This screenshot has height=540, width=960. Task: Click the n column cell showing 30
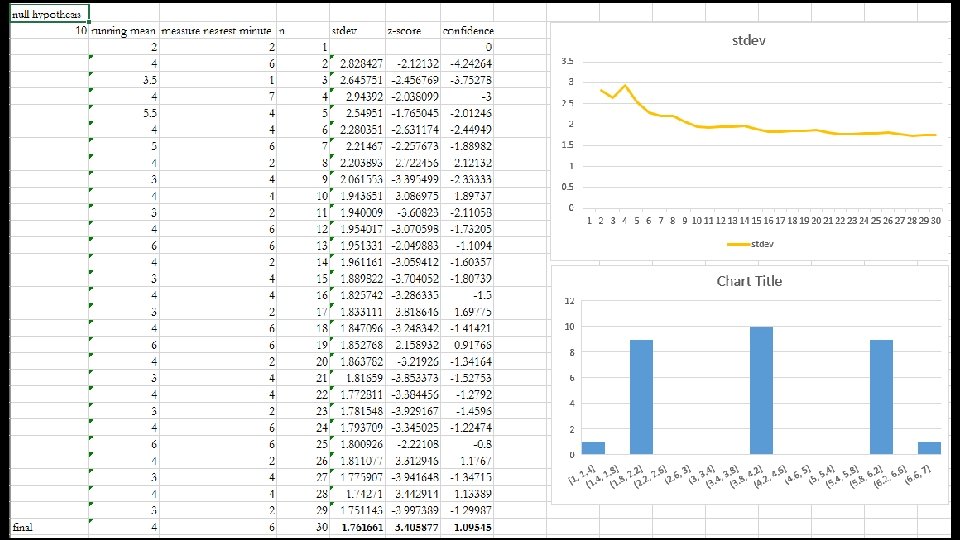(x=302, y=527)
